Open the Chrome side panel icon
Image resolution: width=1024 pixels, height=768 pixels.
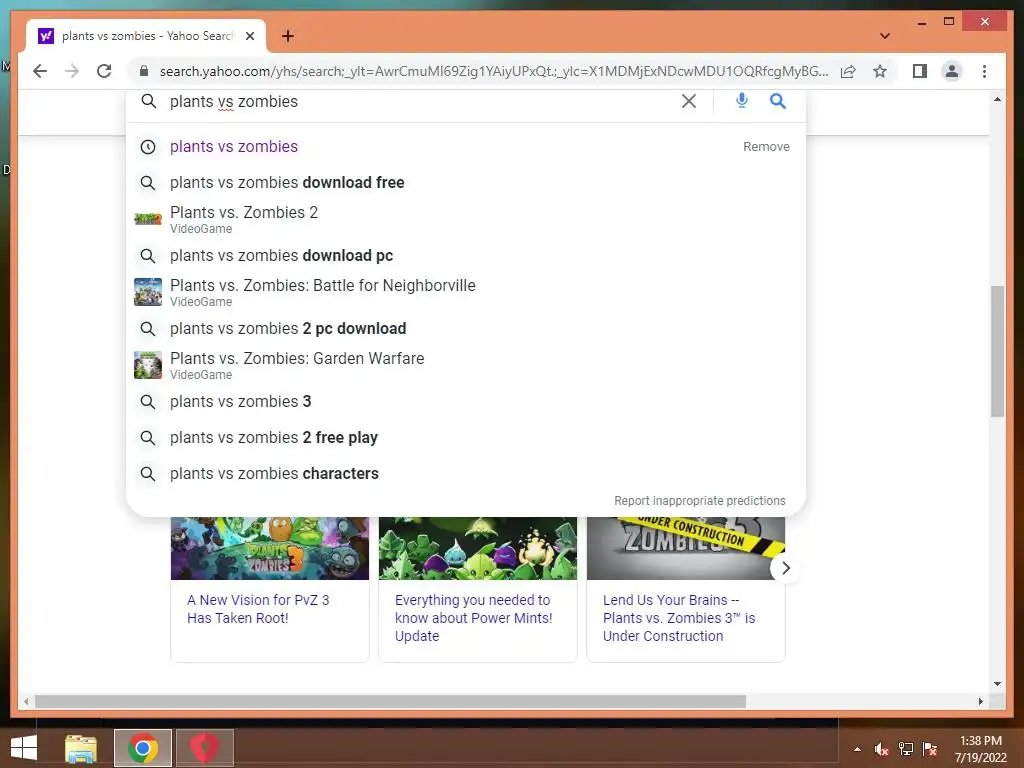pyautogui.click(x=920, y=71)
